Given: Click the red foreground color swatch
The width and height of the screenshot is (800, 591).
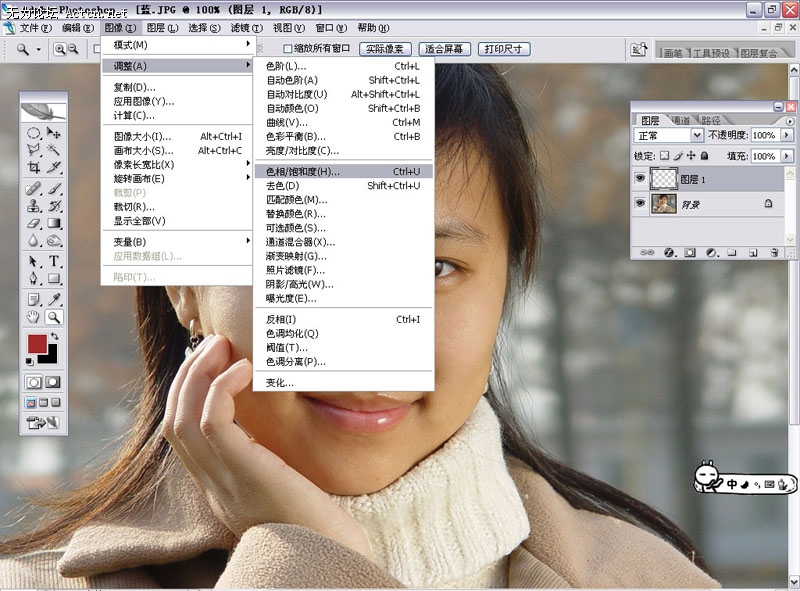Looking at the screenshot, I should click(36, 344).
